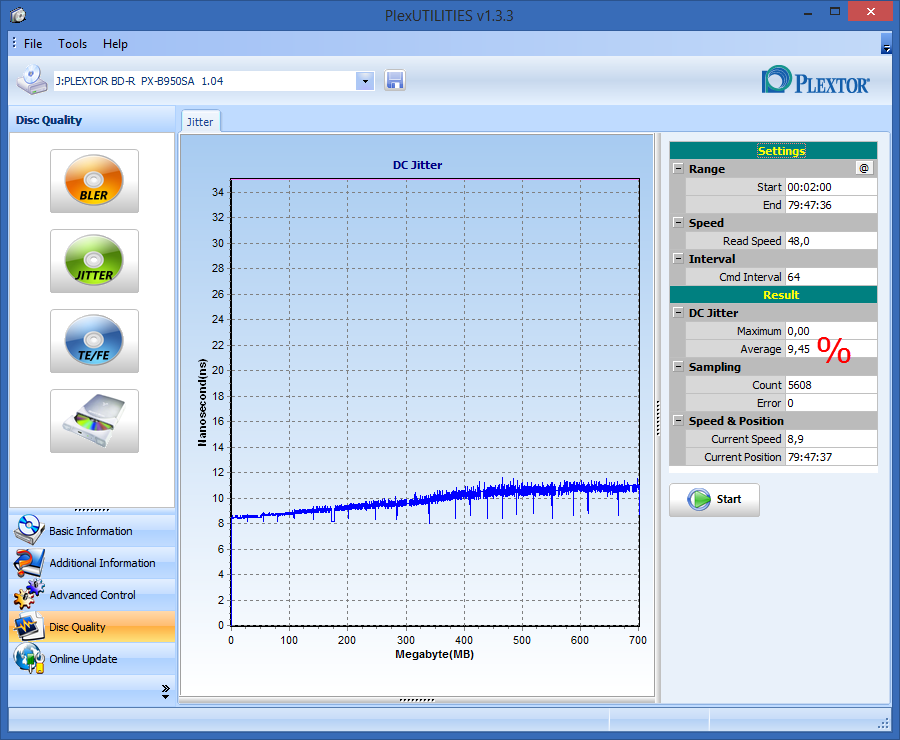Click the PlexUTILITIES app icon in title bar
Viewport: 900px width, 740px height.
(x=18, y=15)
